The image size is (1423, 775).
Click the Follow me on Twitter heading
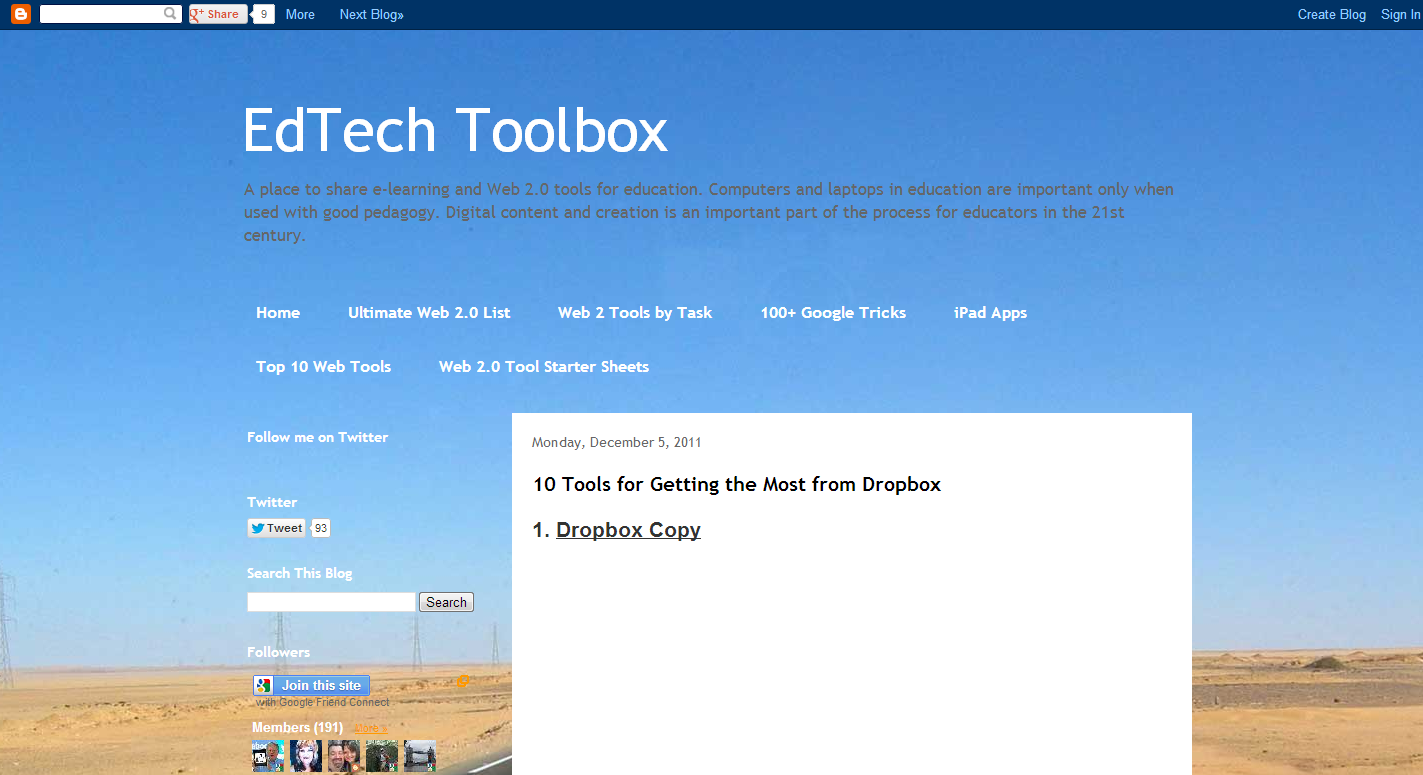[x=317, y=437]
